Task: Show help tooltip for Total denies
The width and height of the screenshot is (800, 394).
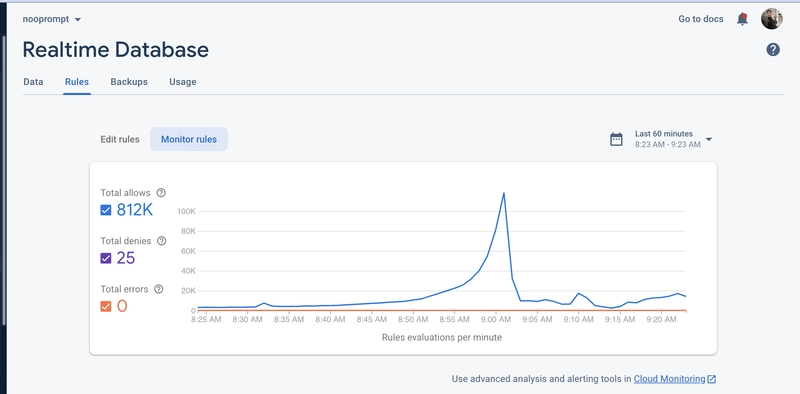Action: click(x=162, y=241)
